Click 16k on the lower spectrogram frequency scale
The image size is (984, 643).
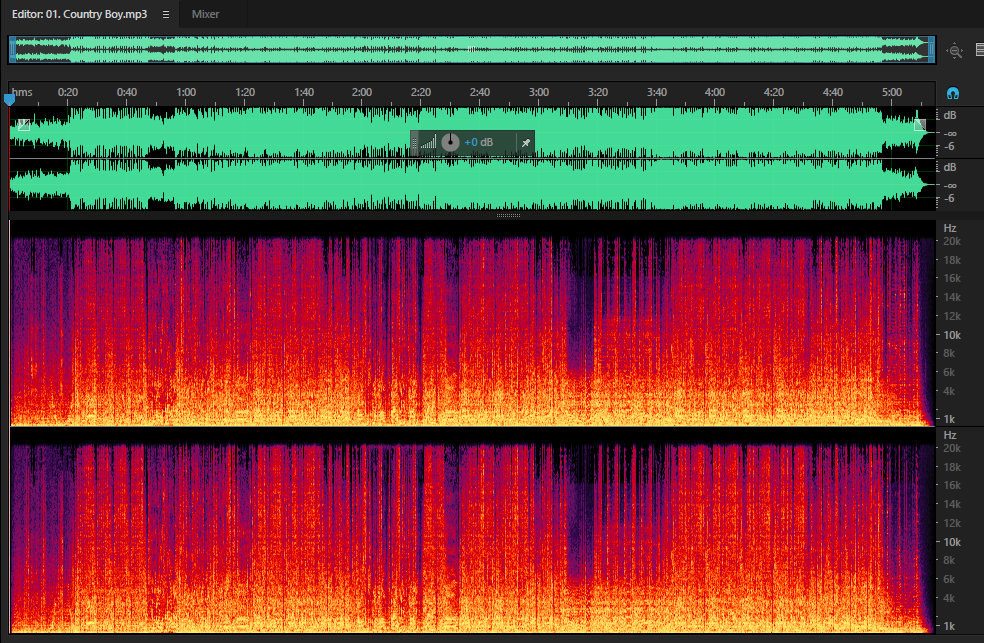tap(952, 486)
